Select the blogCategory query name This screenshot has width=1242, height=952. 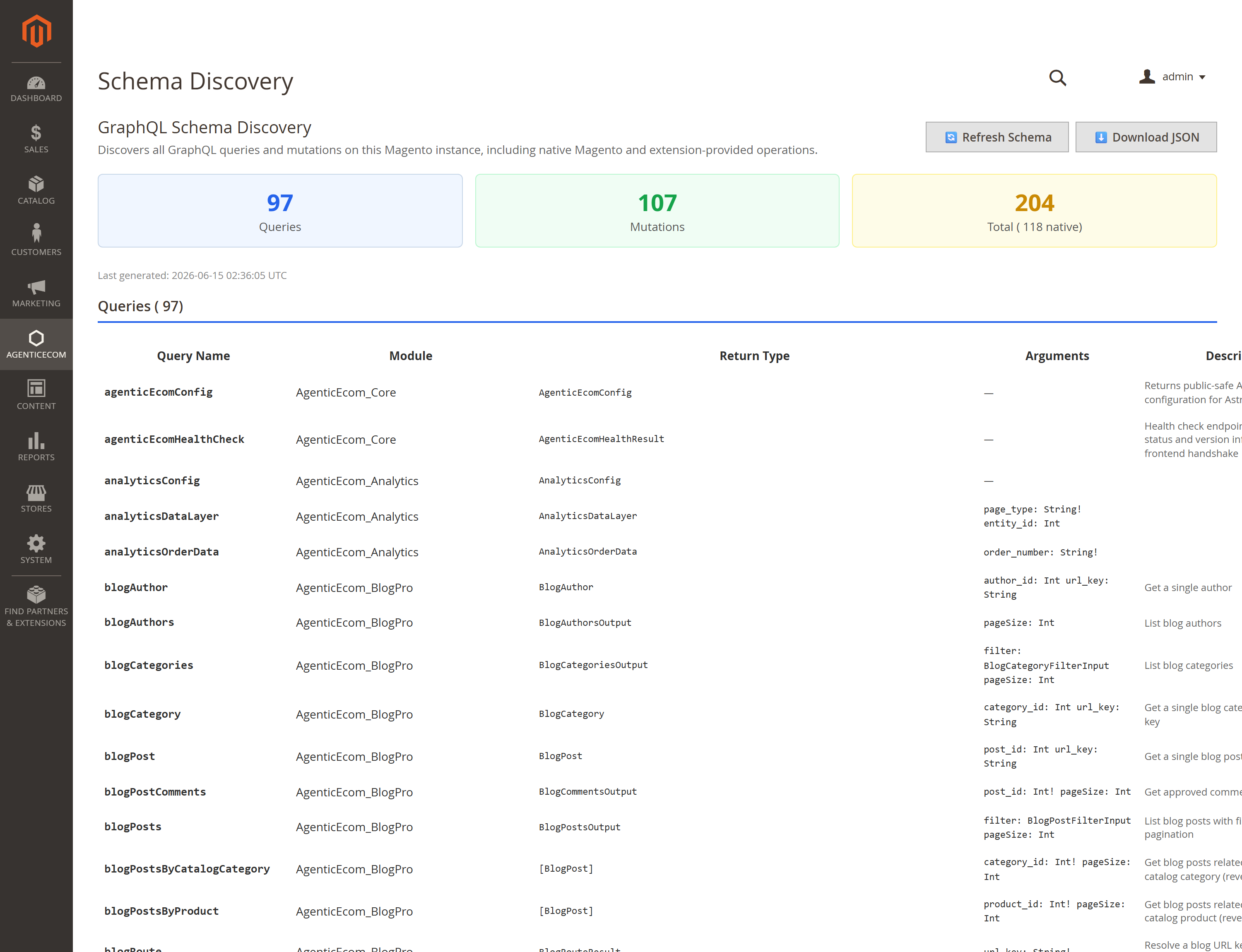click(x=142, y=714)
